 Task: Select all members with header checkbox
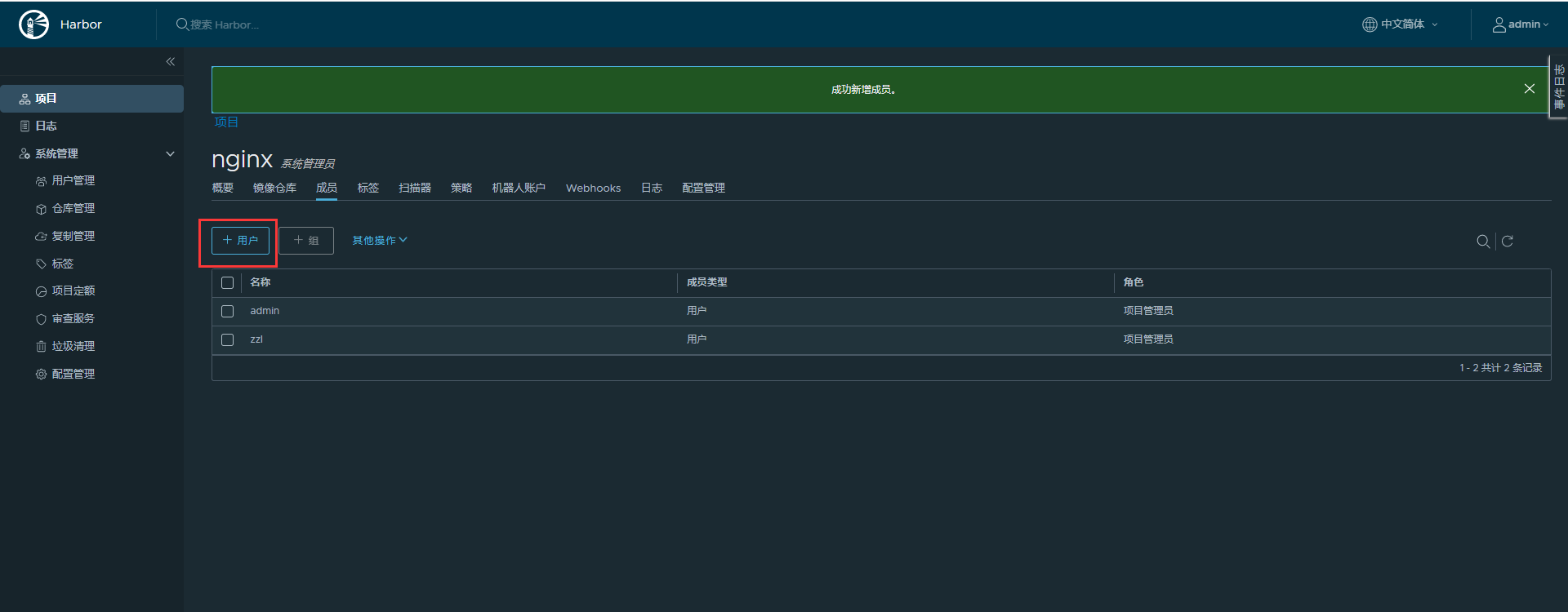[x=227, y=282]
